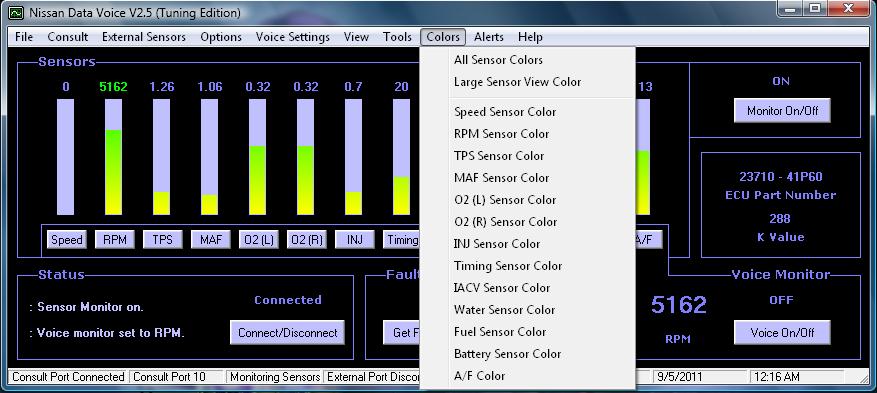Click the MAF bar gauge
The width and height of the screenshot is (877, 393).
pos(210,157)
